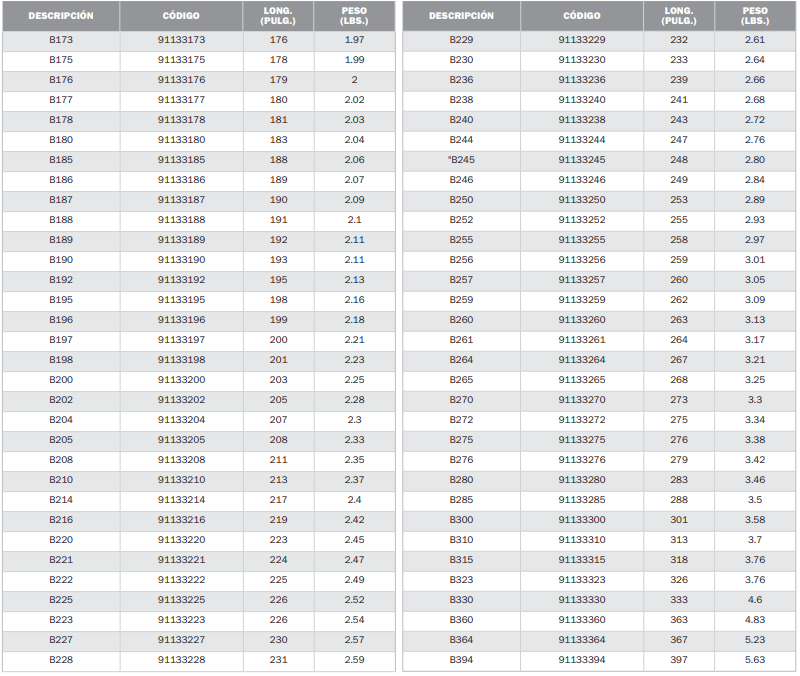
Task: Click the left CÓDIGO column header
Action: [x=181, y=16]
